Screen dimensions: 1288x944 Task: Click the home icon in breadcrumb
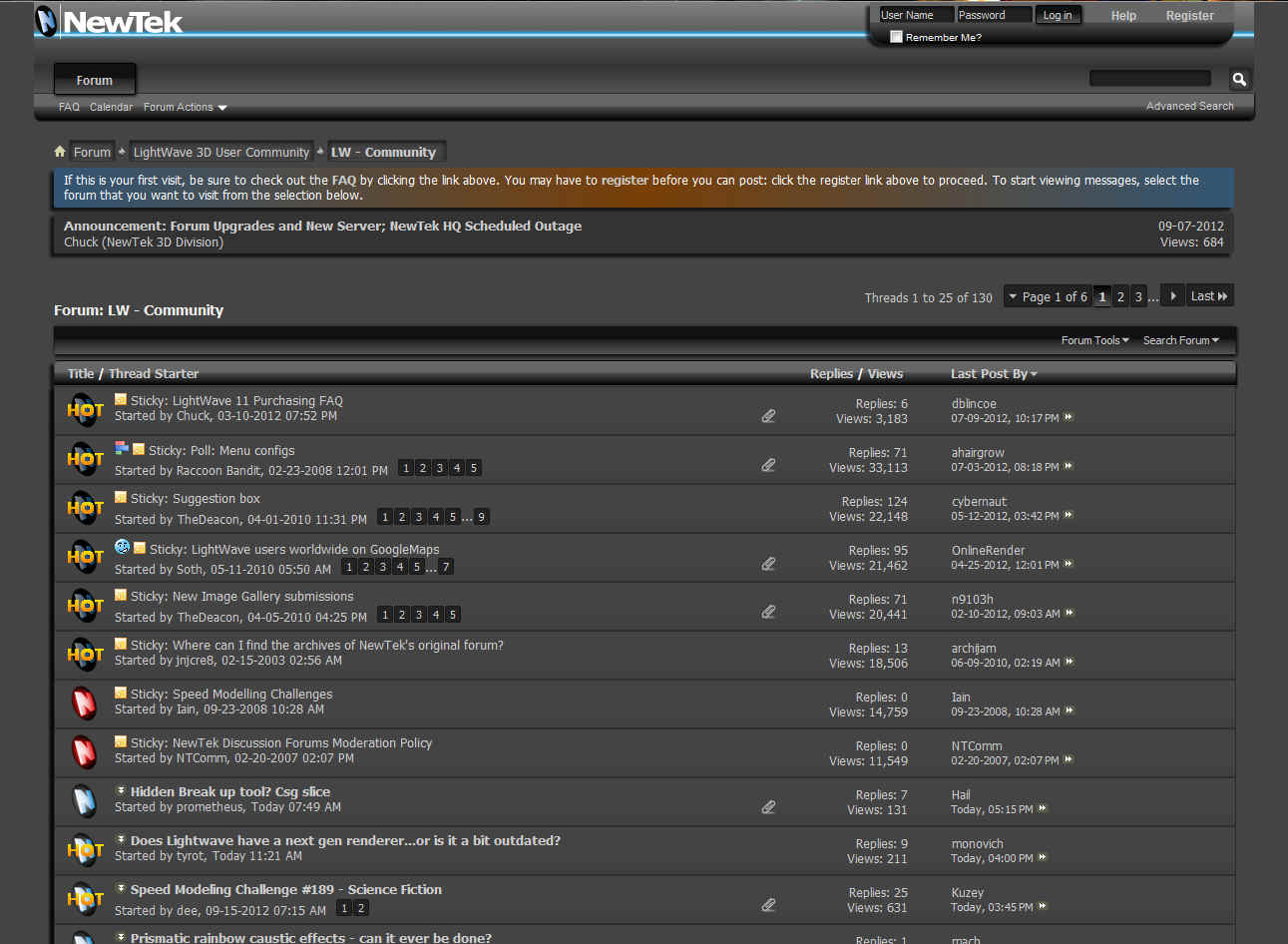[60, 152]
